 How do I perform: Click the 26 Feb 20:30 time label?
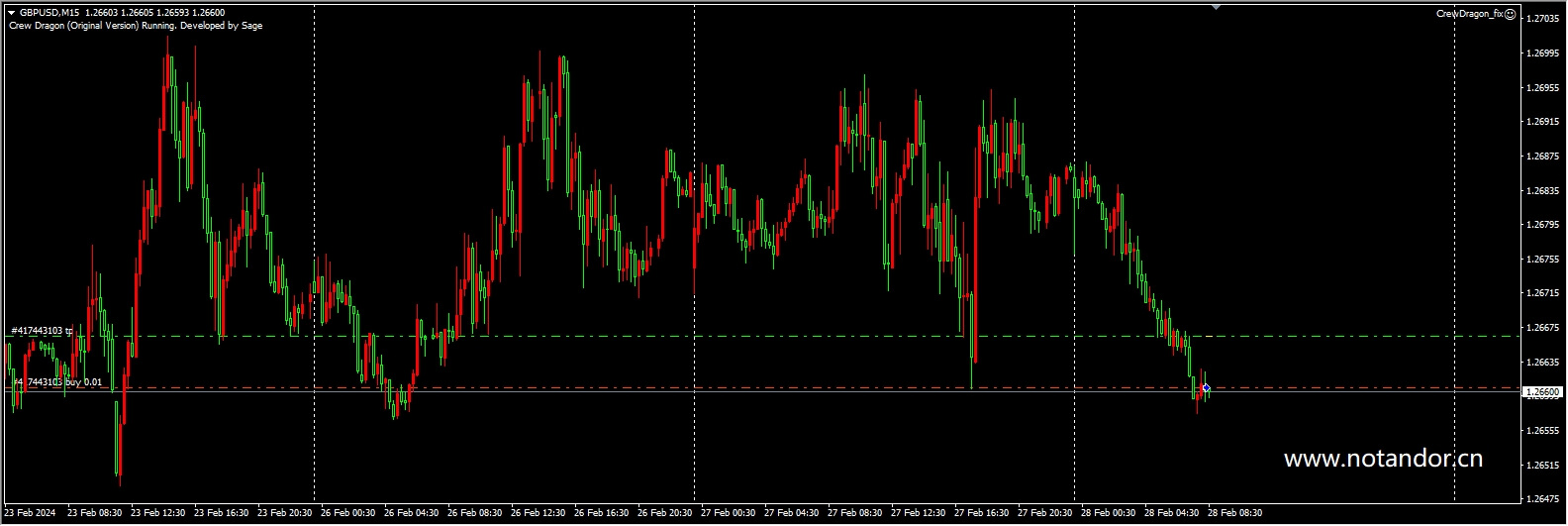[x=665, y=513]
